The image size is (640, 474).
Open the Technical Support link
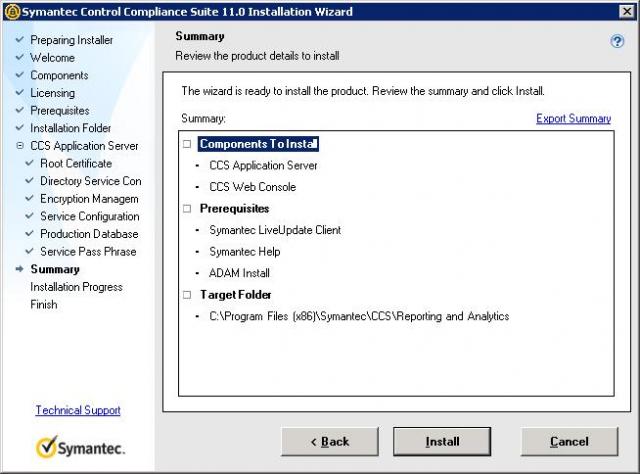coord(78,410)
